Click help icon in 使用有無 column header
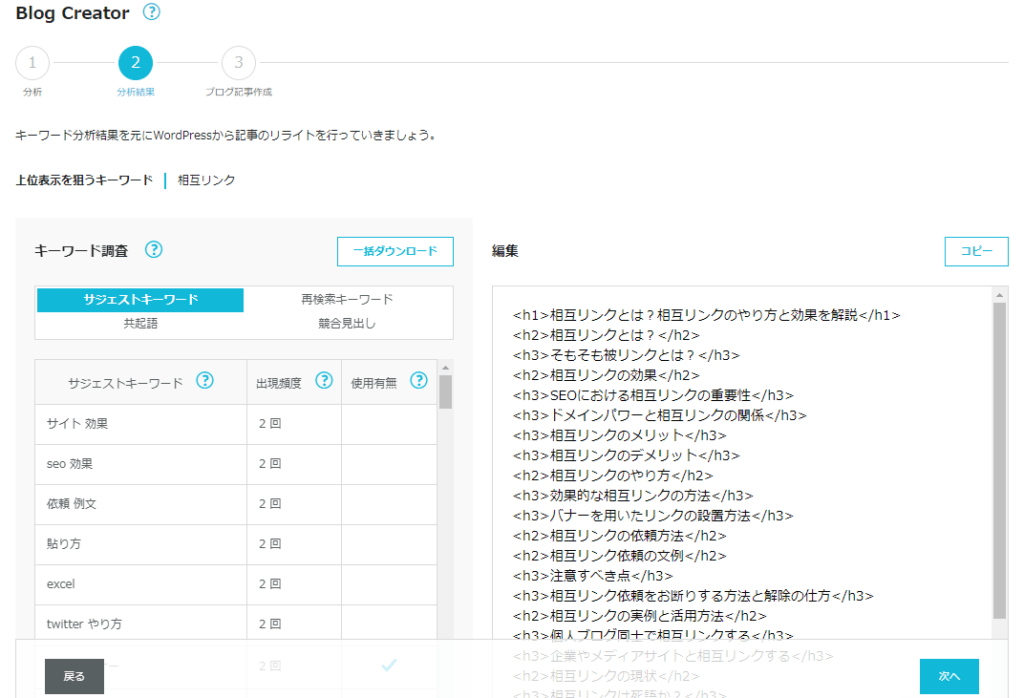The width and height of the screenshot is (1024, 698). (419, 380)
